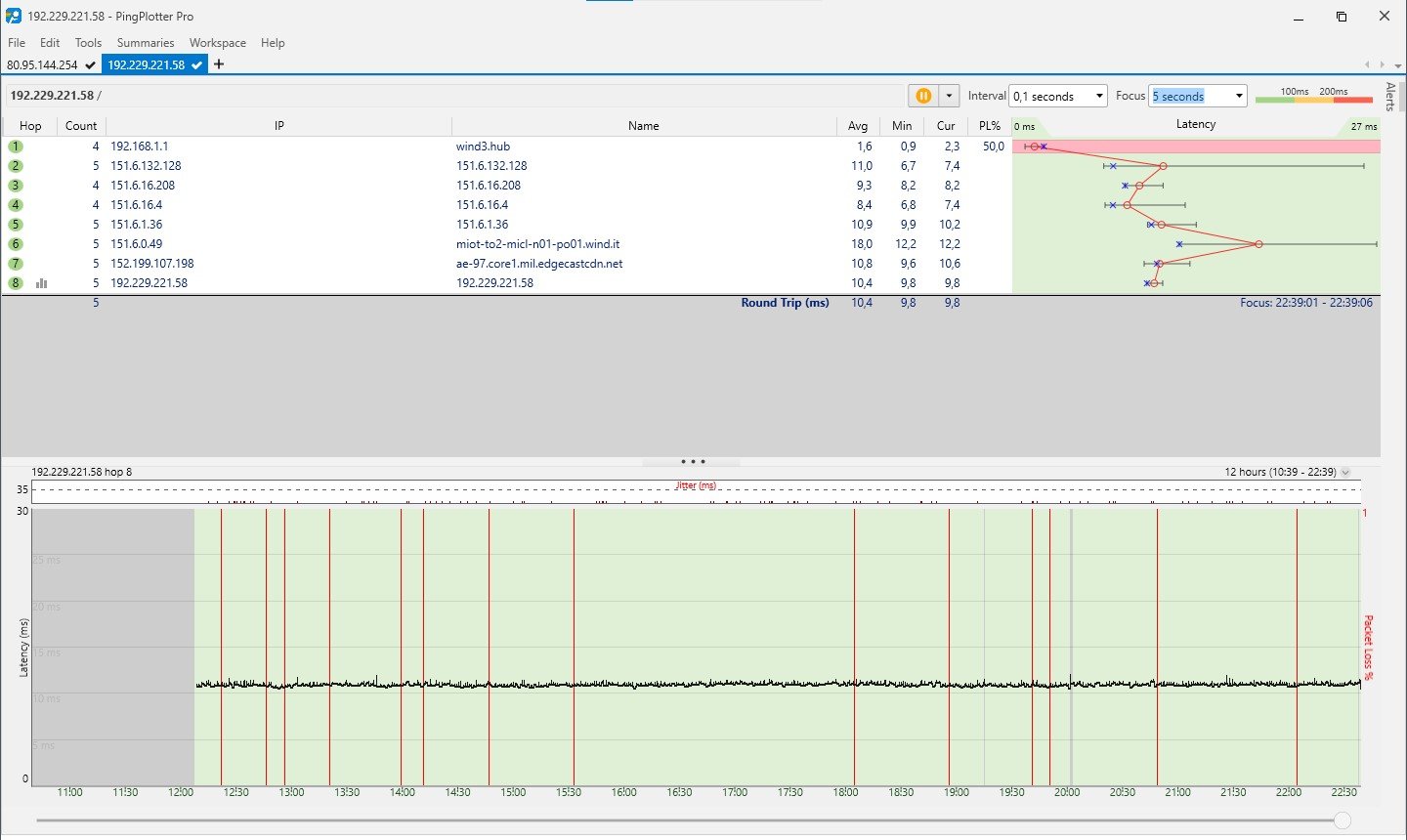
Task: Pause the trace with the orange button
Action: point(922,96)
